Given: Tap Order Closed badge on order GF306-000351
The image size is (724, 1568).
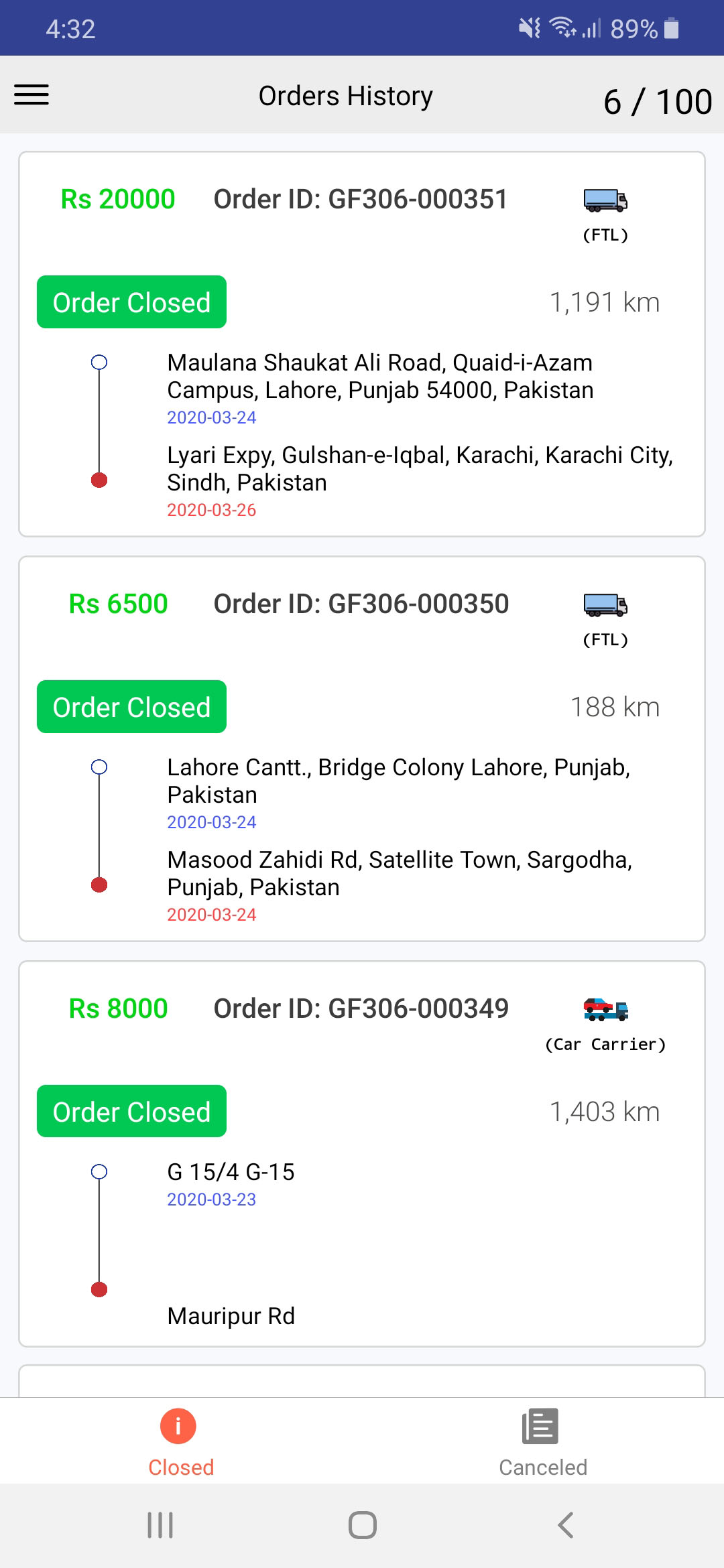Looking at the screenshot, I should [x=131, y=302].
